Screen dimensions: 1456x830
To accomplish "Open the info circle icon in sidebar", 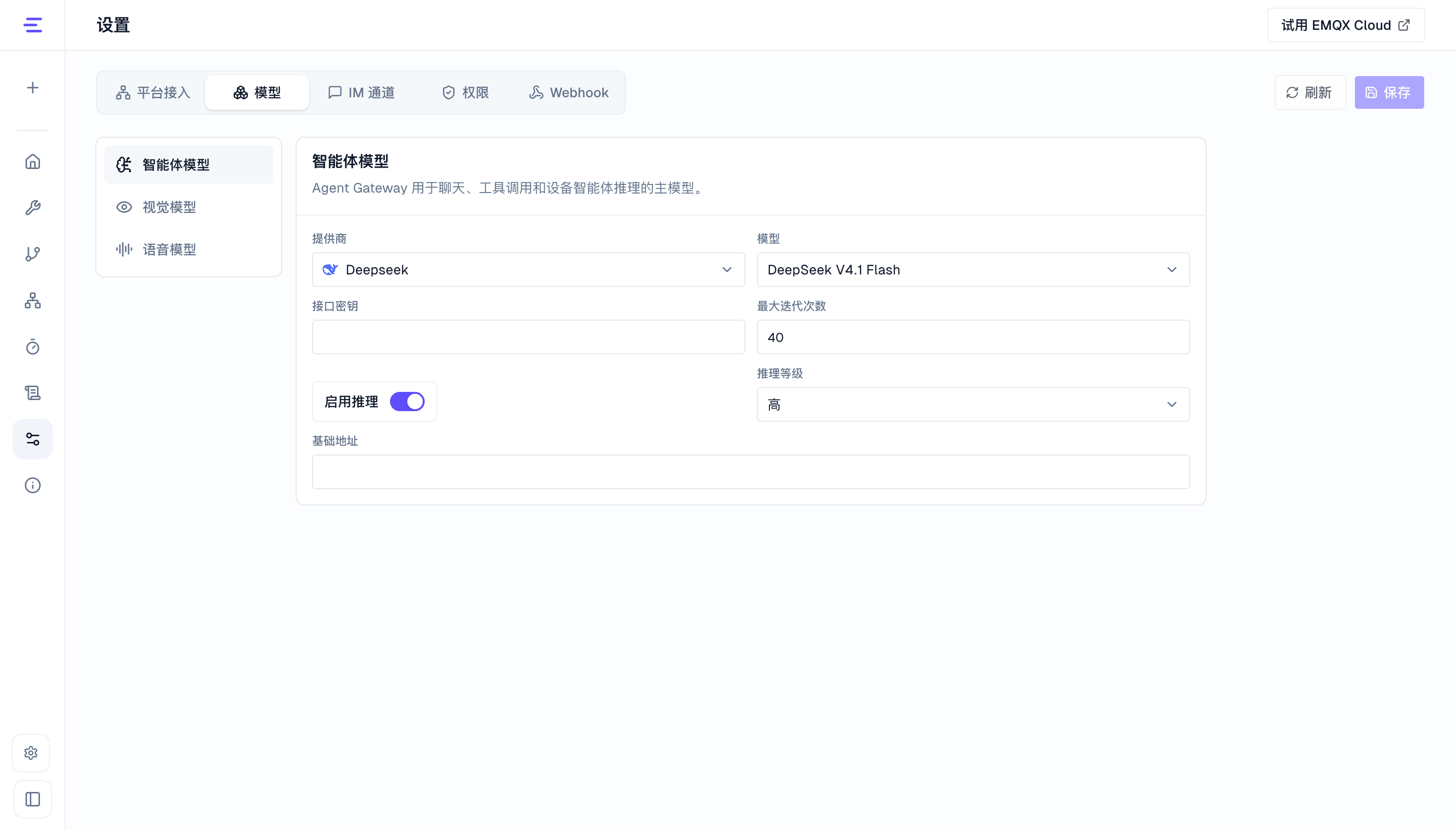I will tap(32, 485).
